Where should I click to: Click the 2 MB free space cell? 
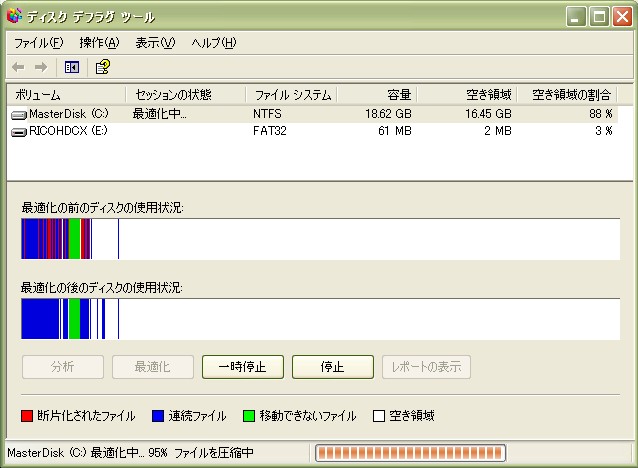498,131
